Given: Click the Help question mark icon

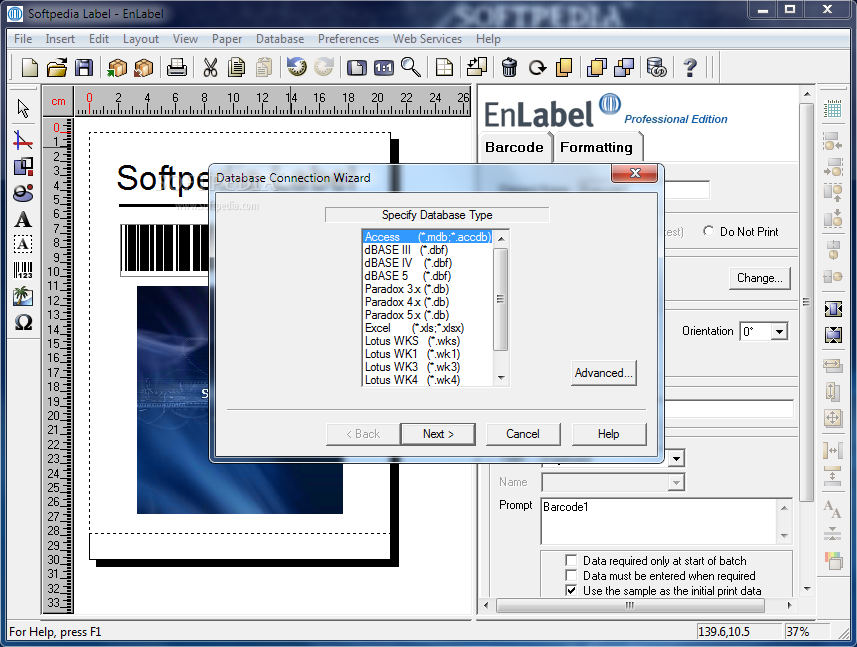Looking at the screenshot, I should (690, 67).
